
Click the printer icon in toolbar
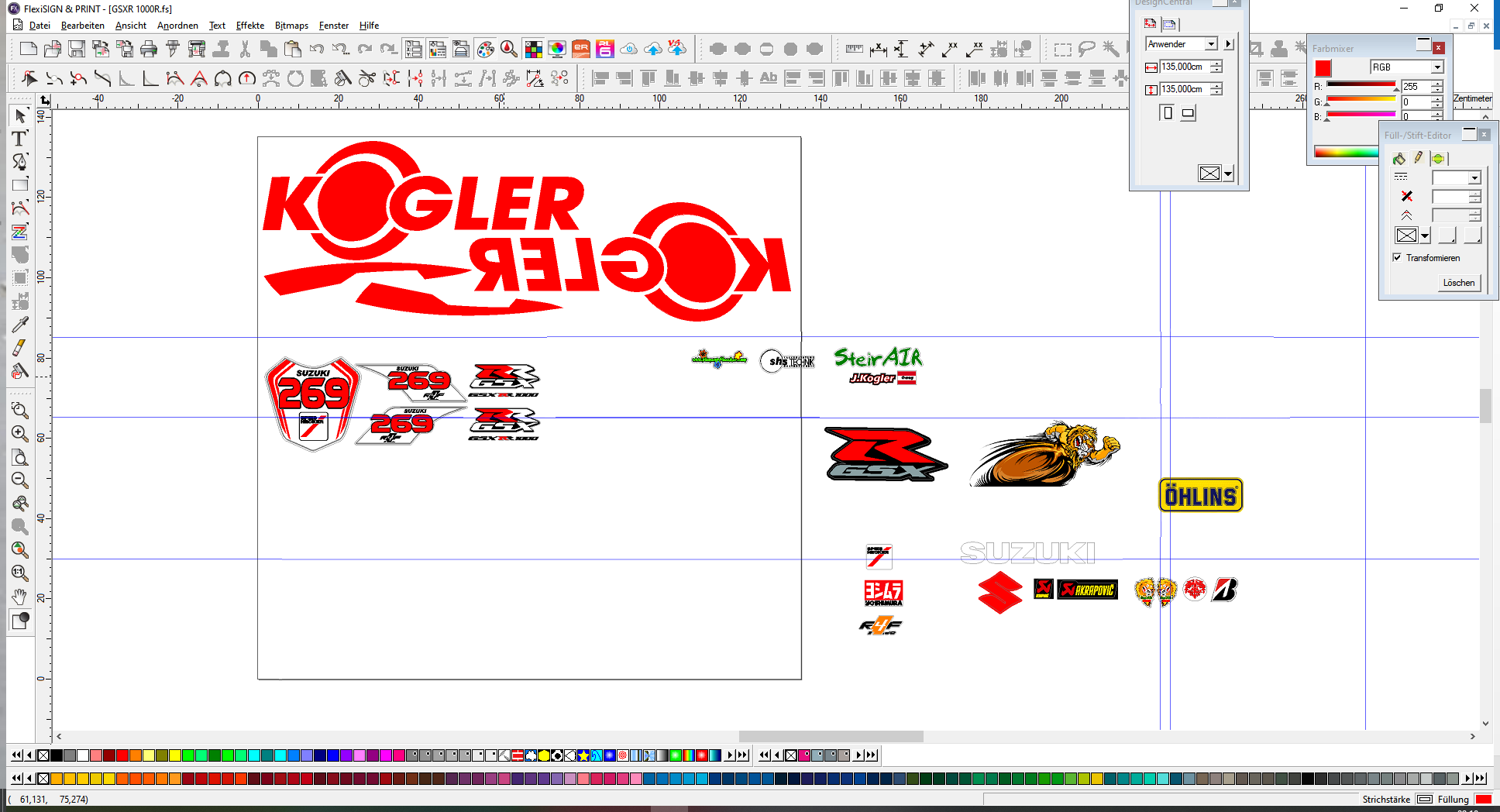[x=149, y=50]
